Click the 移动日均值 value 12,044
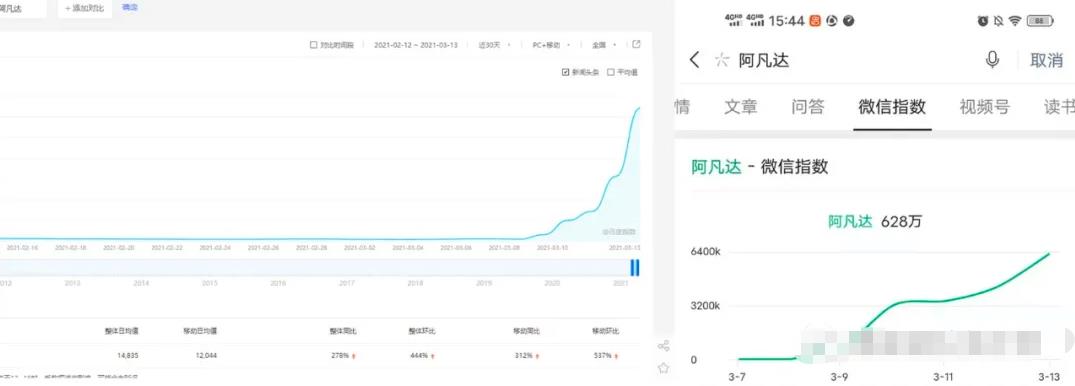 click(x=206, y=355)
